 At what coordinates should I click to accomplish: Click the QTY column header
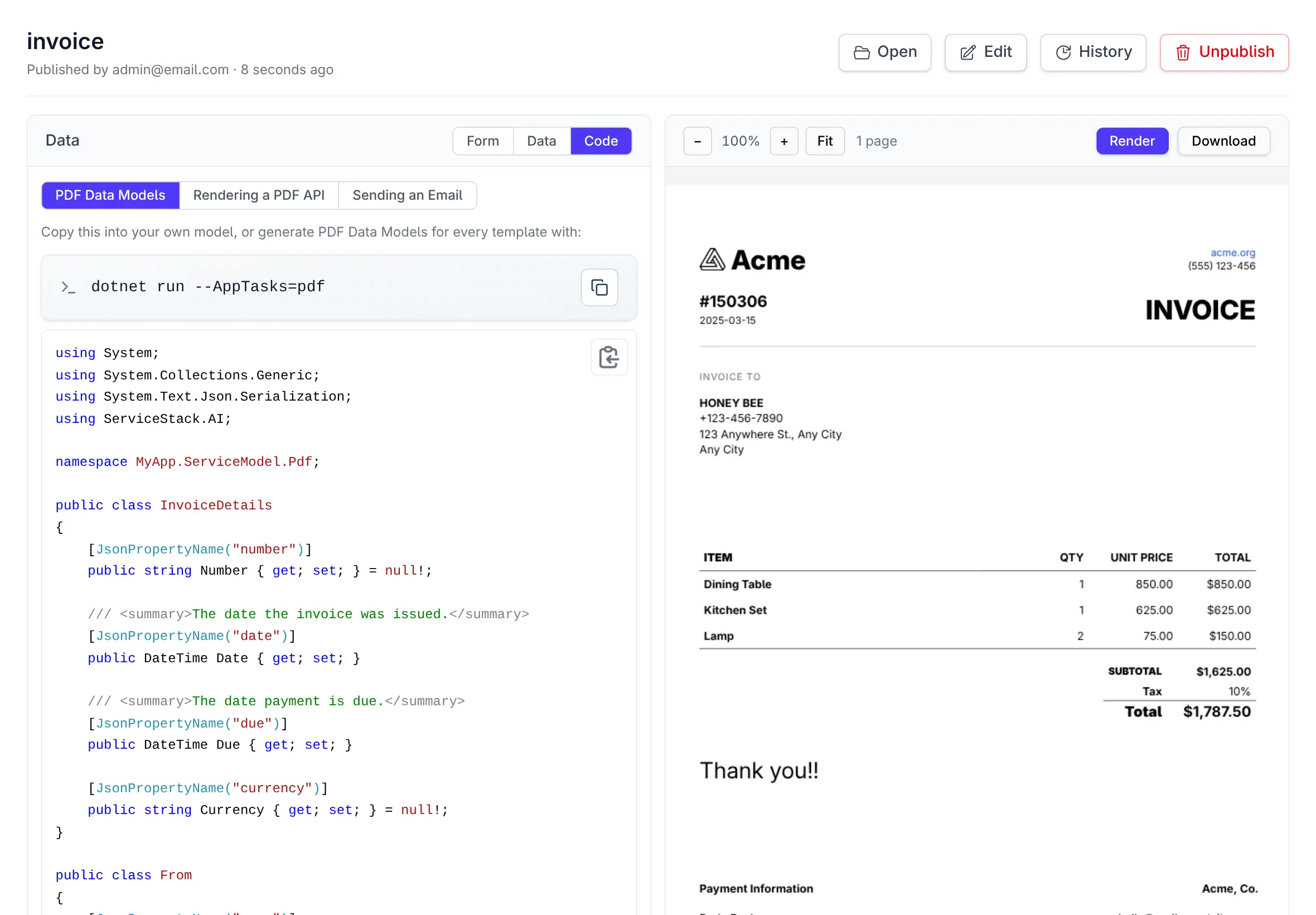point(1071,558)
